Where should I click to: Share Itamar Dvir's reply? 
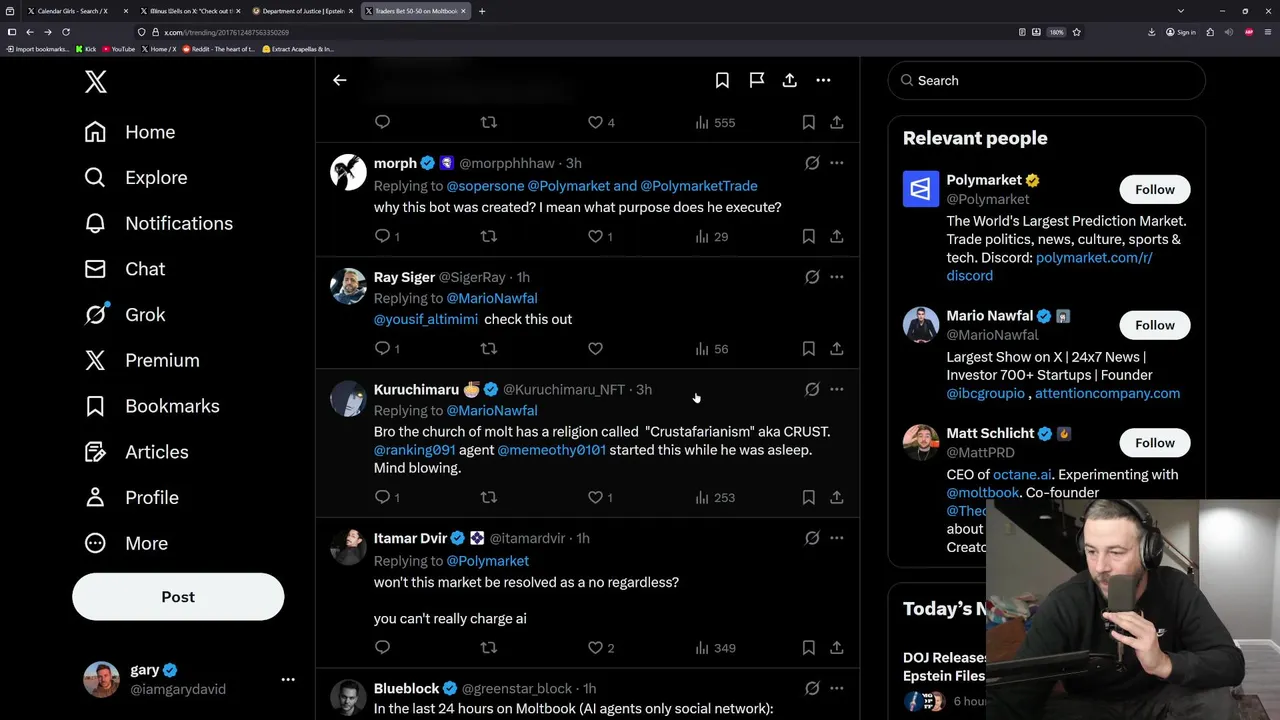pyautogui.click(x=837, y=648)
